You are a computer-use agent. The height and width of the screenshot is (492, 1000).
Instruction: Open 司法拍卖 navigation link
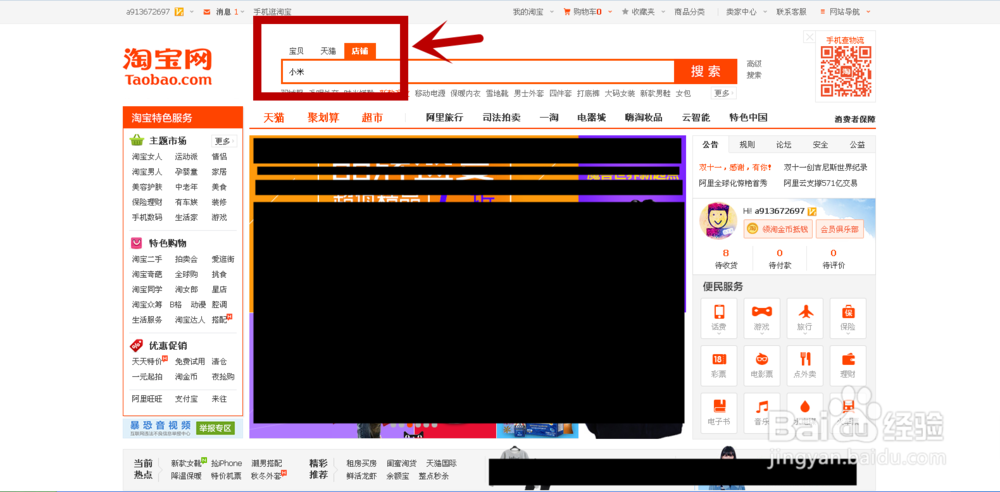pyautogui.click(x=501, y=118)
